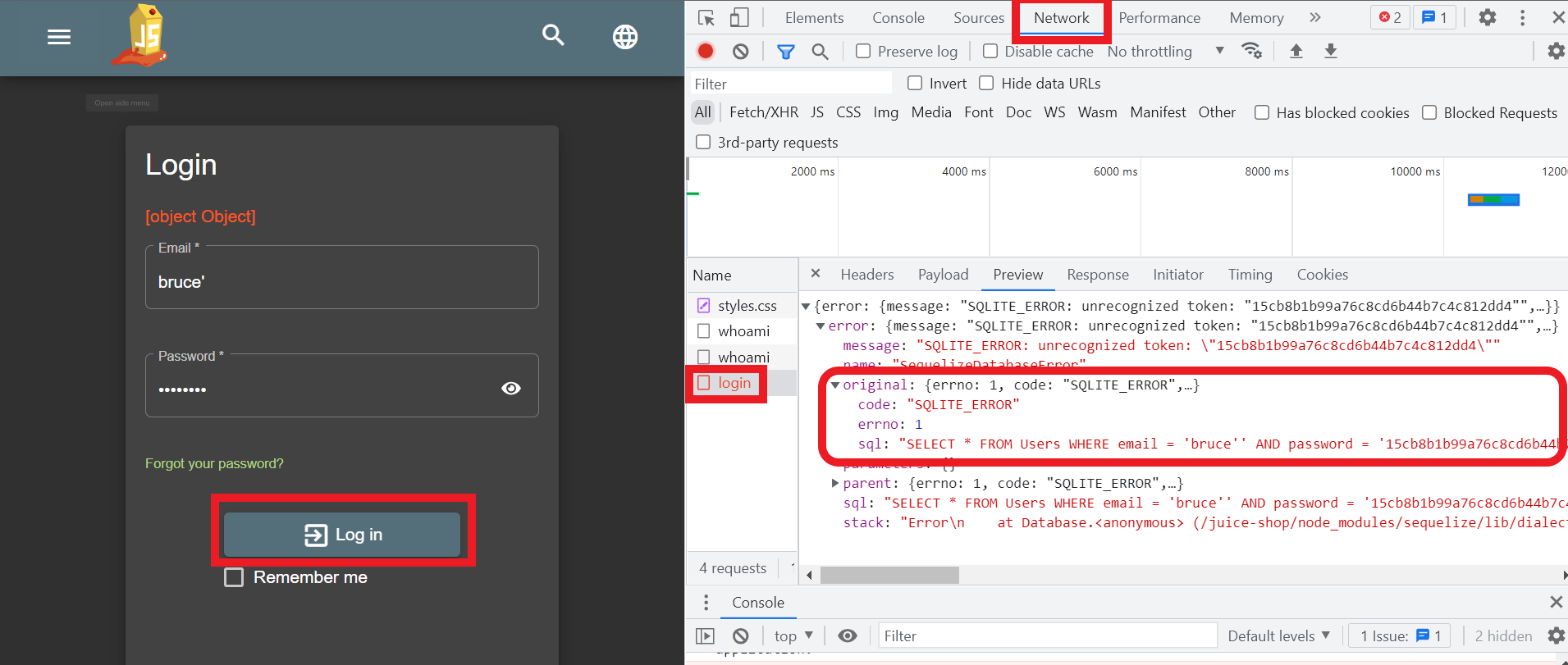Screen dimensions: 1568x665
Task: Check Hide data URLs
Action: click(x=986, y=83)
